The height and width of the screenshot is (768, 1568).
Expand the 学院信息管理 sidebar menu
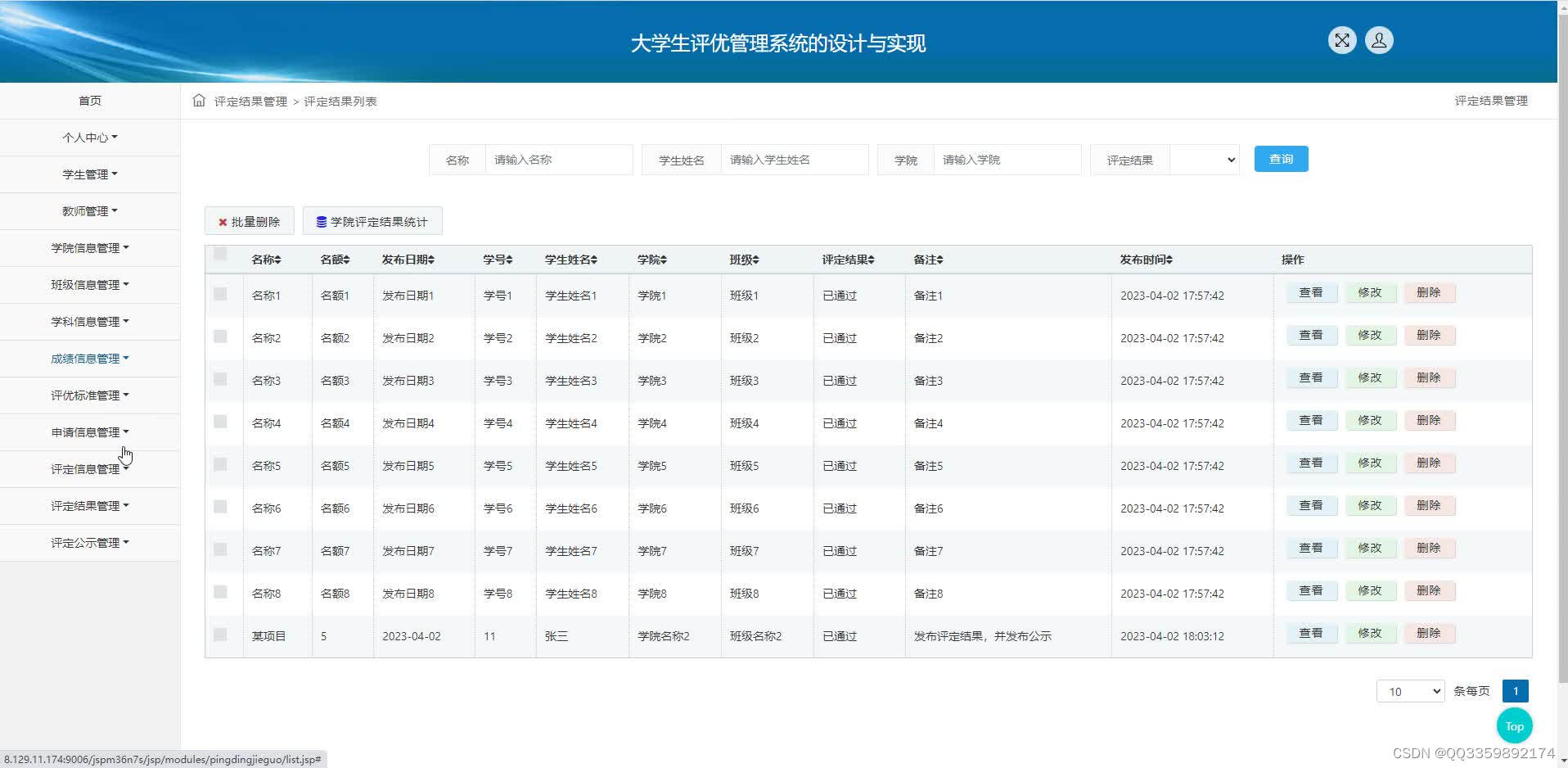(x=90, y=248)
